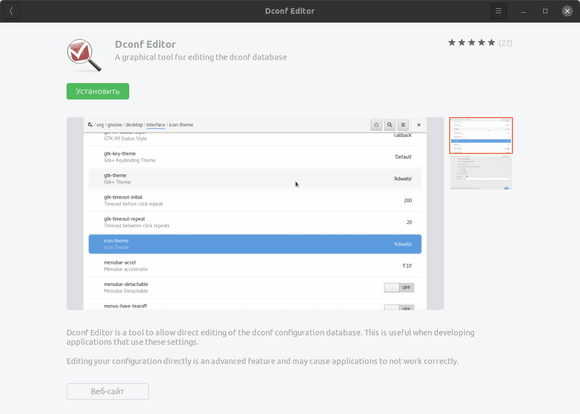Image resolution: width=580 pixels, height=414 pixels.
Task: Open the five-star rating reviews
Action: 472,43
